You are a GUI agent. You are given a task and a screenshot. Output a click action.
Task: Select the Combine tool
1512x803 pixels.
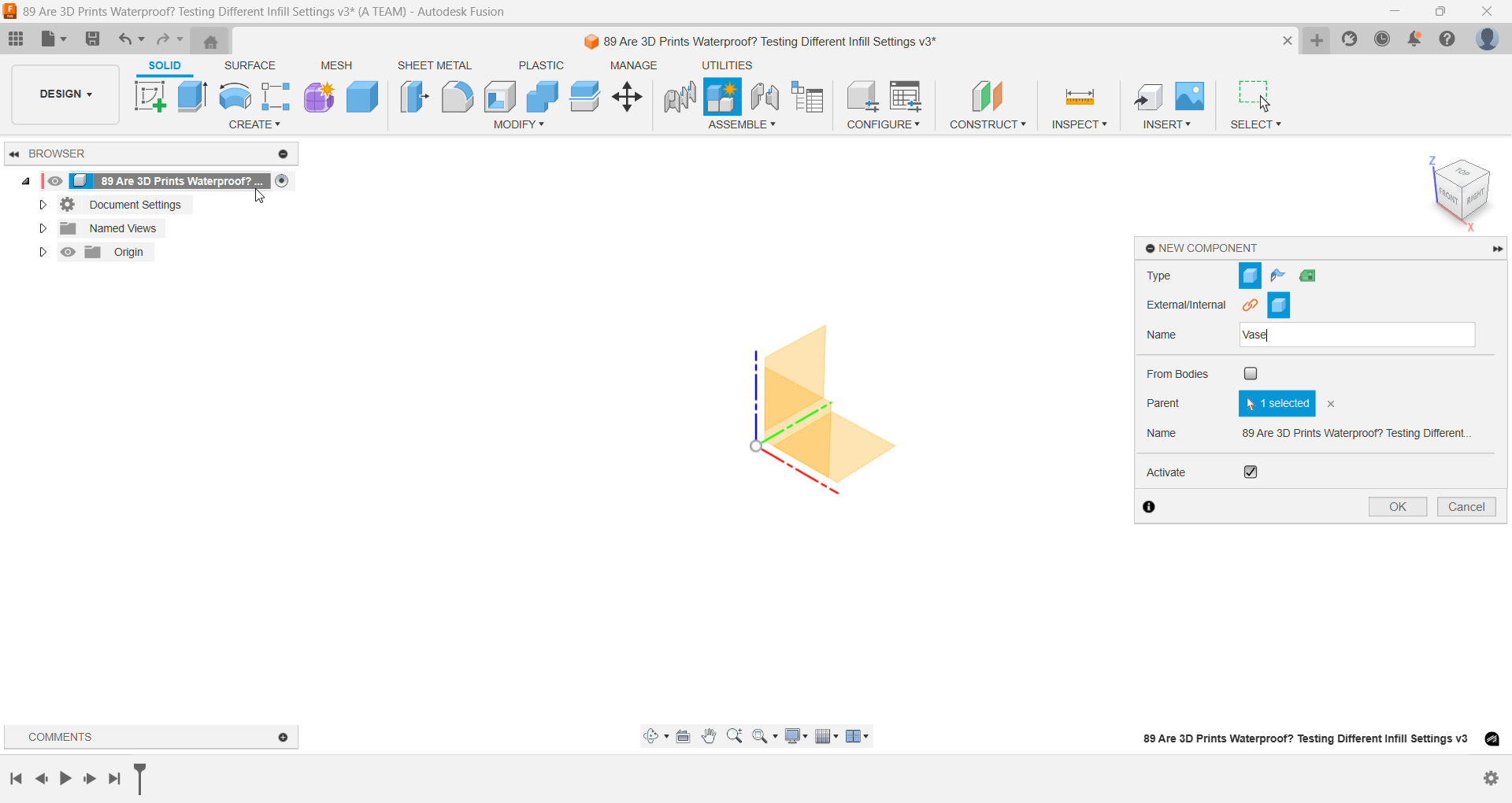click(542, 97)
